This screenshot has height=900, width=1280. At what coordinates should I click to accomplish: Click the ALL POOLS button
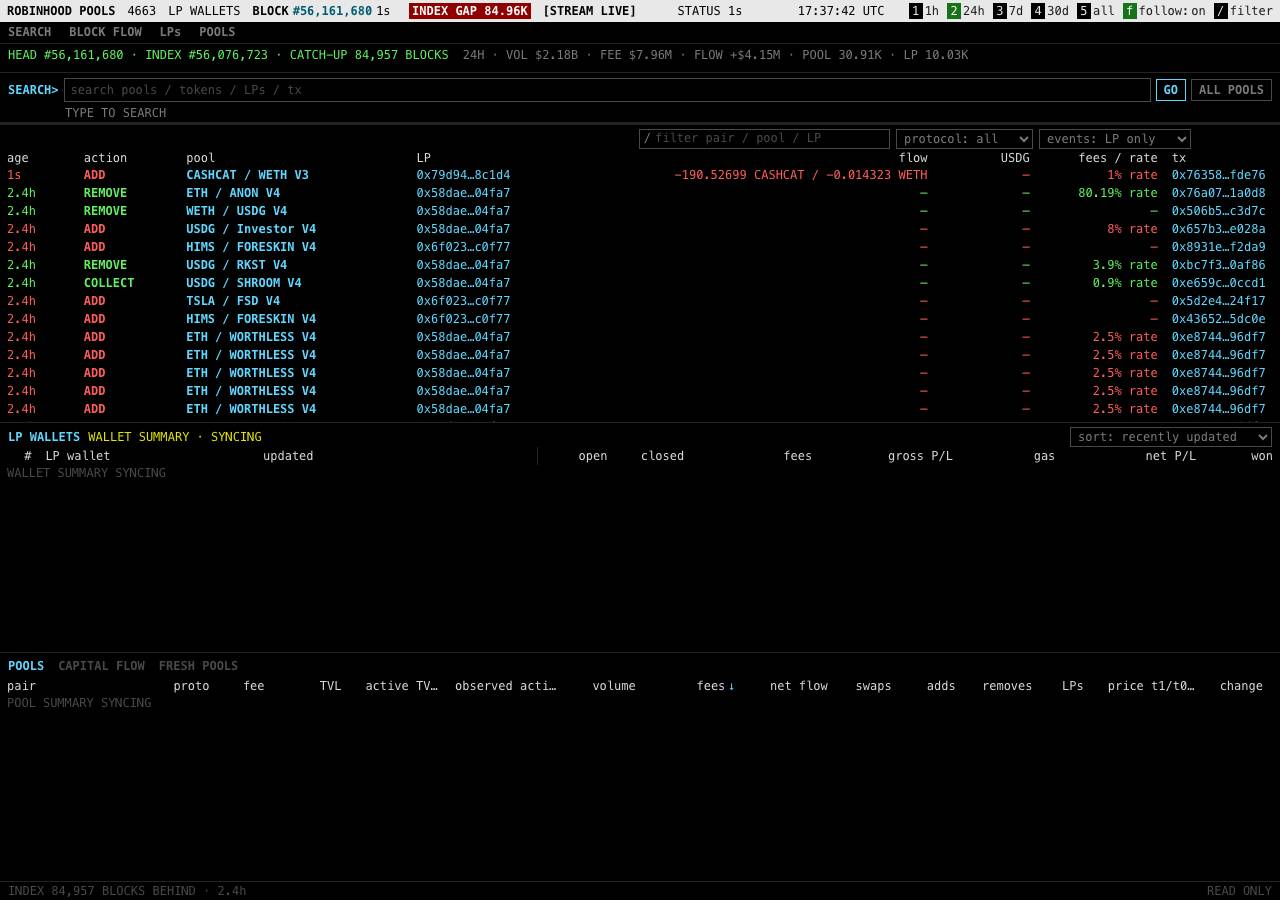point(1231,90)
